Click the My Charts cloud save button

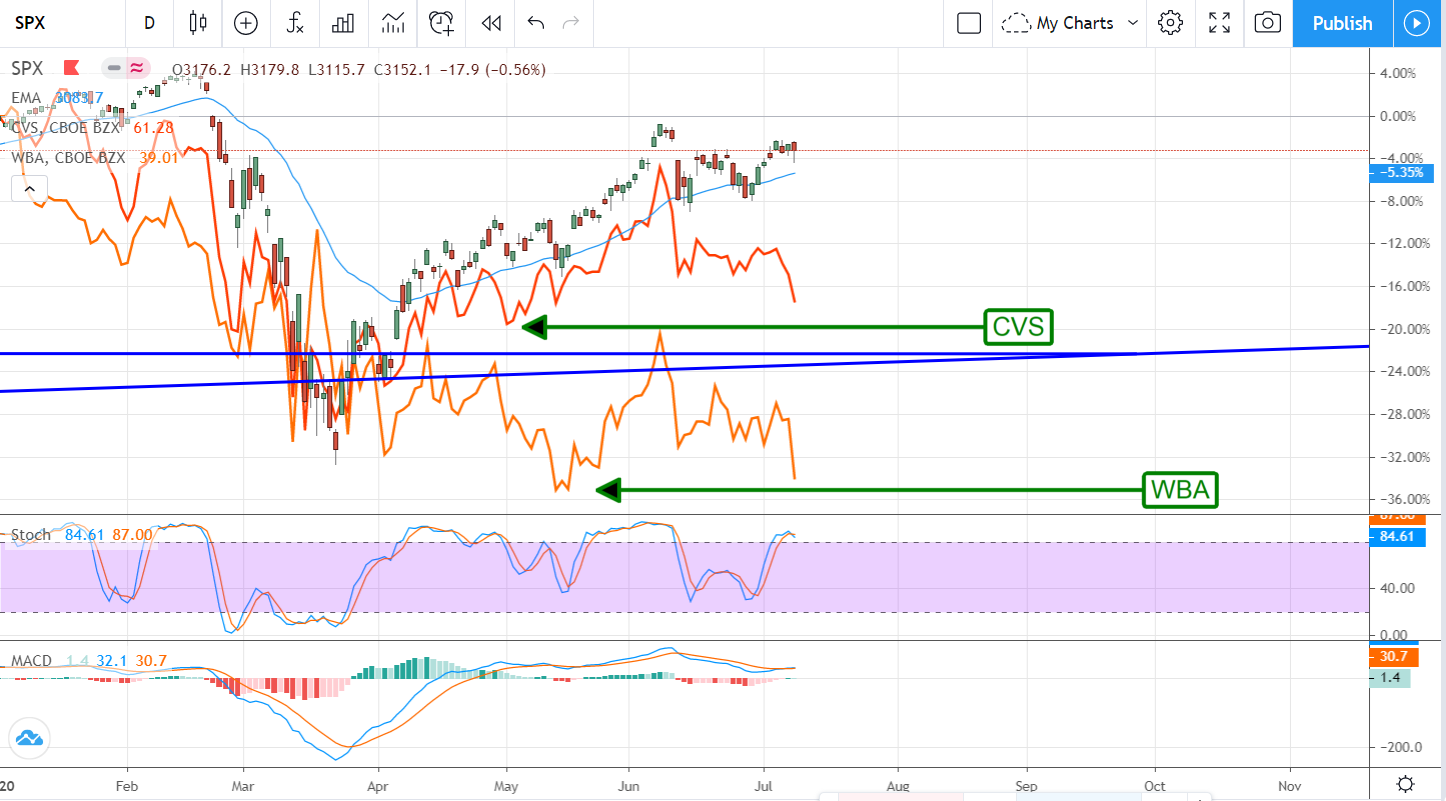(1058, 23)
